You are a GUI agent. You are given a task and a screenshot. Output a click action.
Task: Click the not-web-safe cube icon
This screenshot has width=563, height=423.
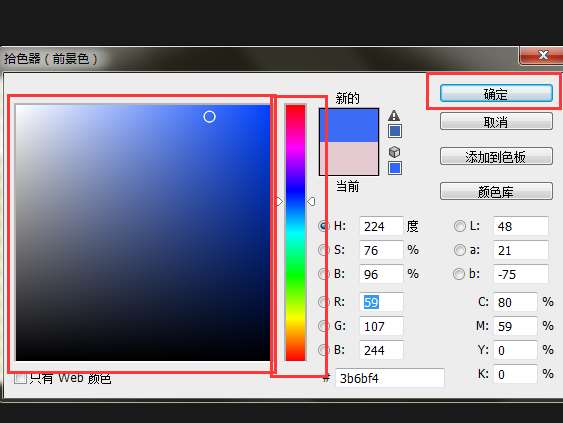coord(394,152)
